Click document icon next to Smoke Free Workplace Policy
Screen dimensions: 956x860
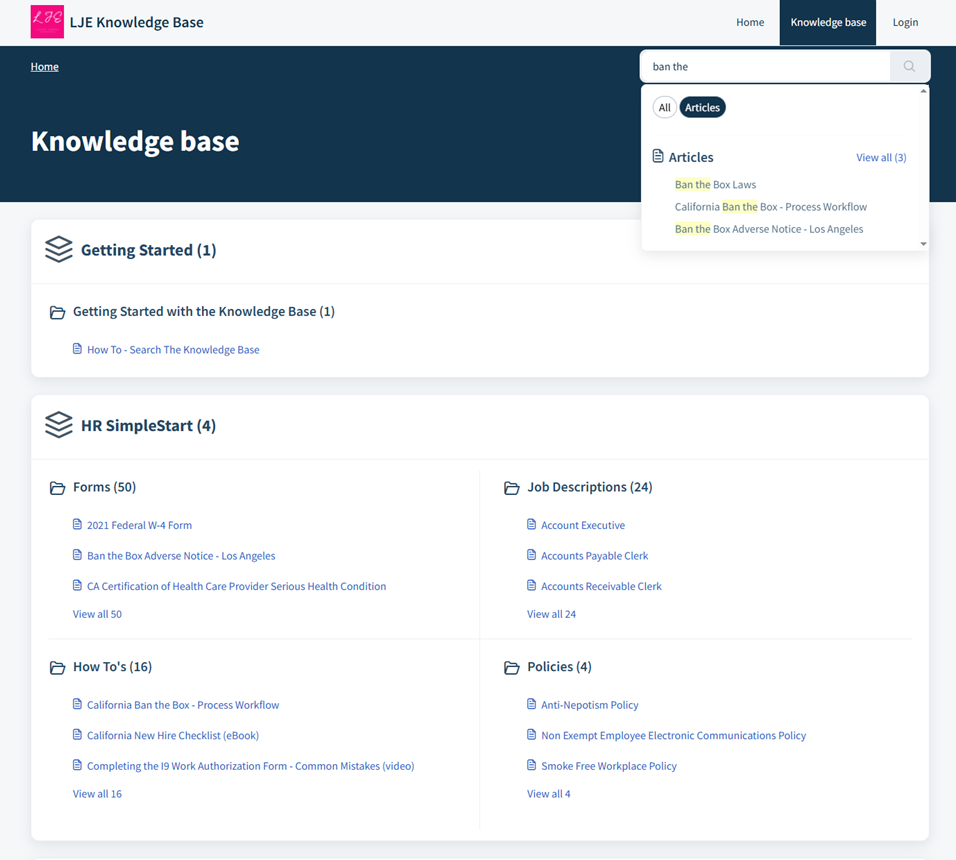point(532,765)
